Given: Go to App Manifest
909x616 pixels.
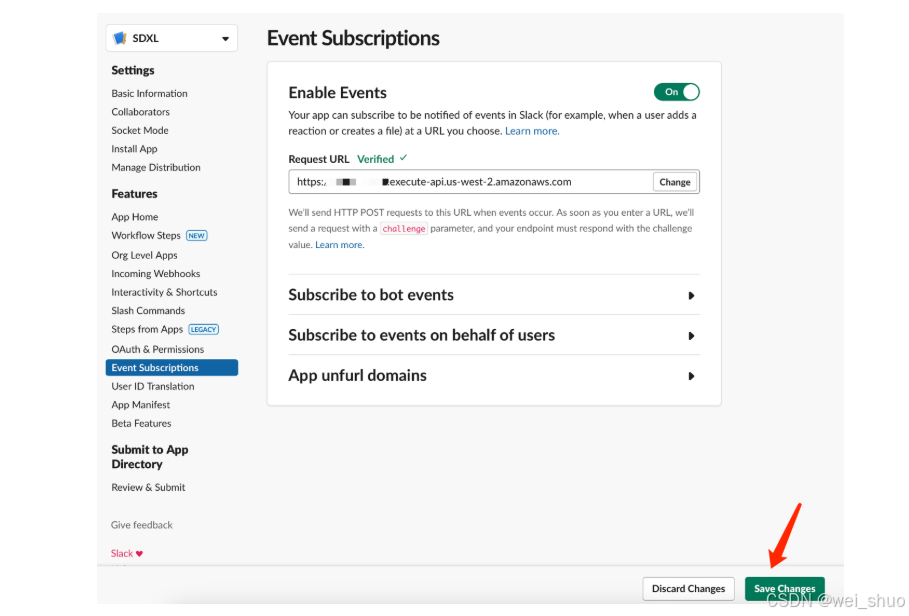Looking at the screenshot, I should click(140, 405).
